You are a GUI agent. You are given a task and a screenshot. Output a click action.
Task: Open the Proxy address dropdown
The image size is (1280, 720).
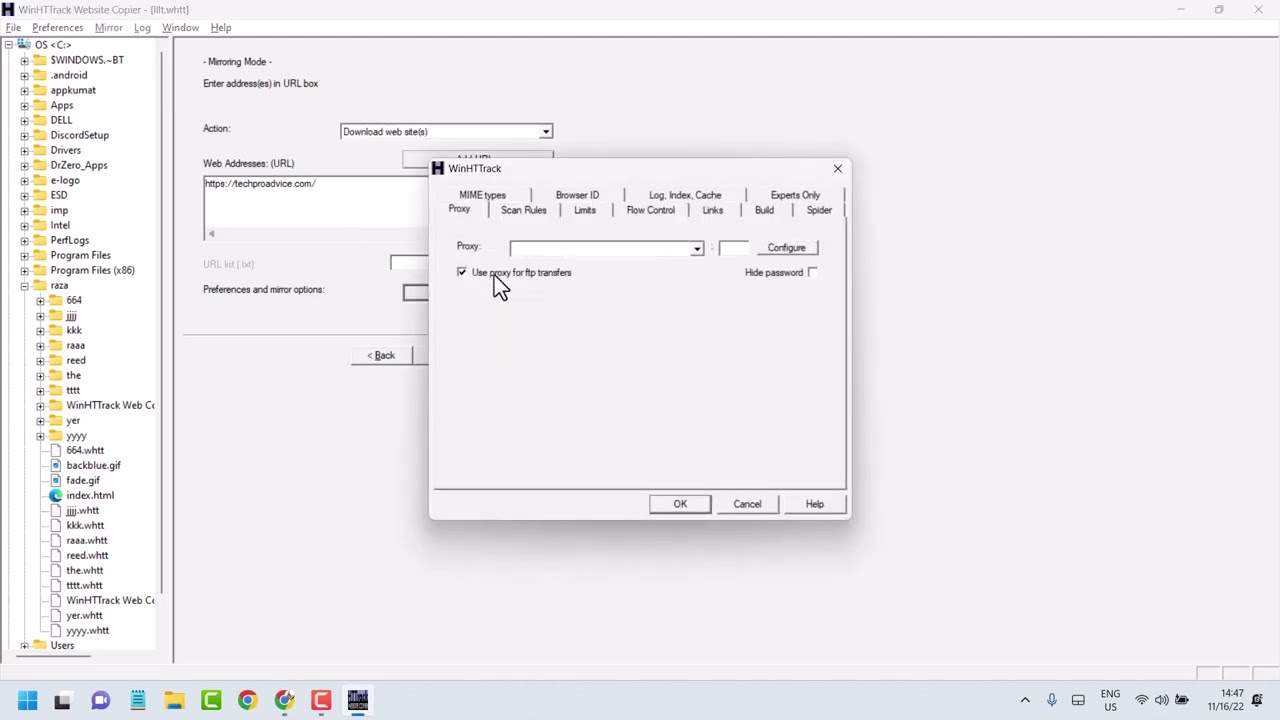point(697,248)
